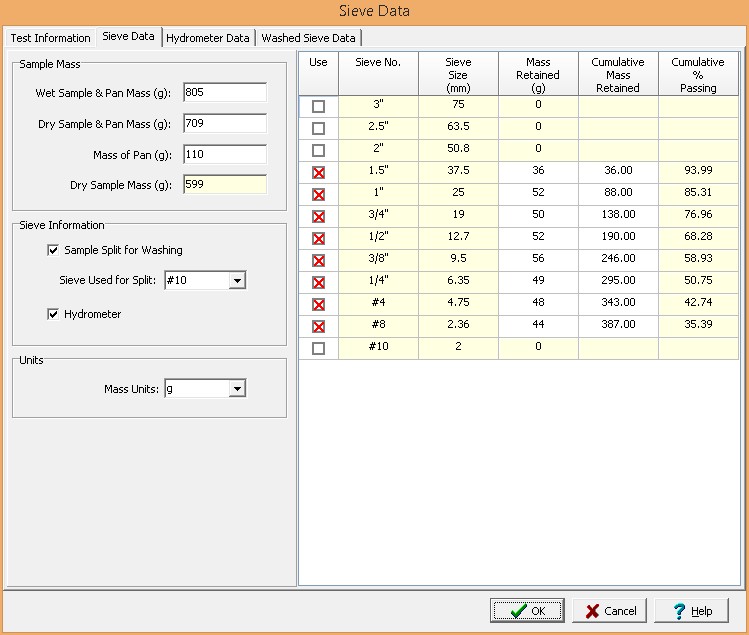Viewport: 749px width, 635px height.
Task: Open the Sieve Used for Split dropdown
Action: pyautogui.click(x=237, y=281)
